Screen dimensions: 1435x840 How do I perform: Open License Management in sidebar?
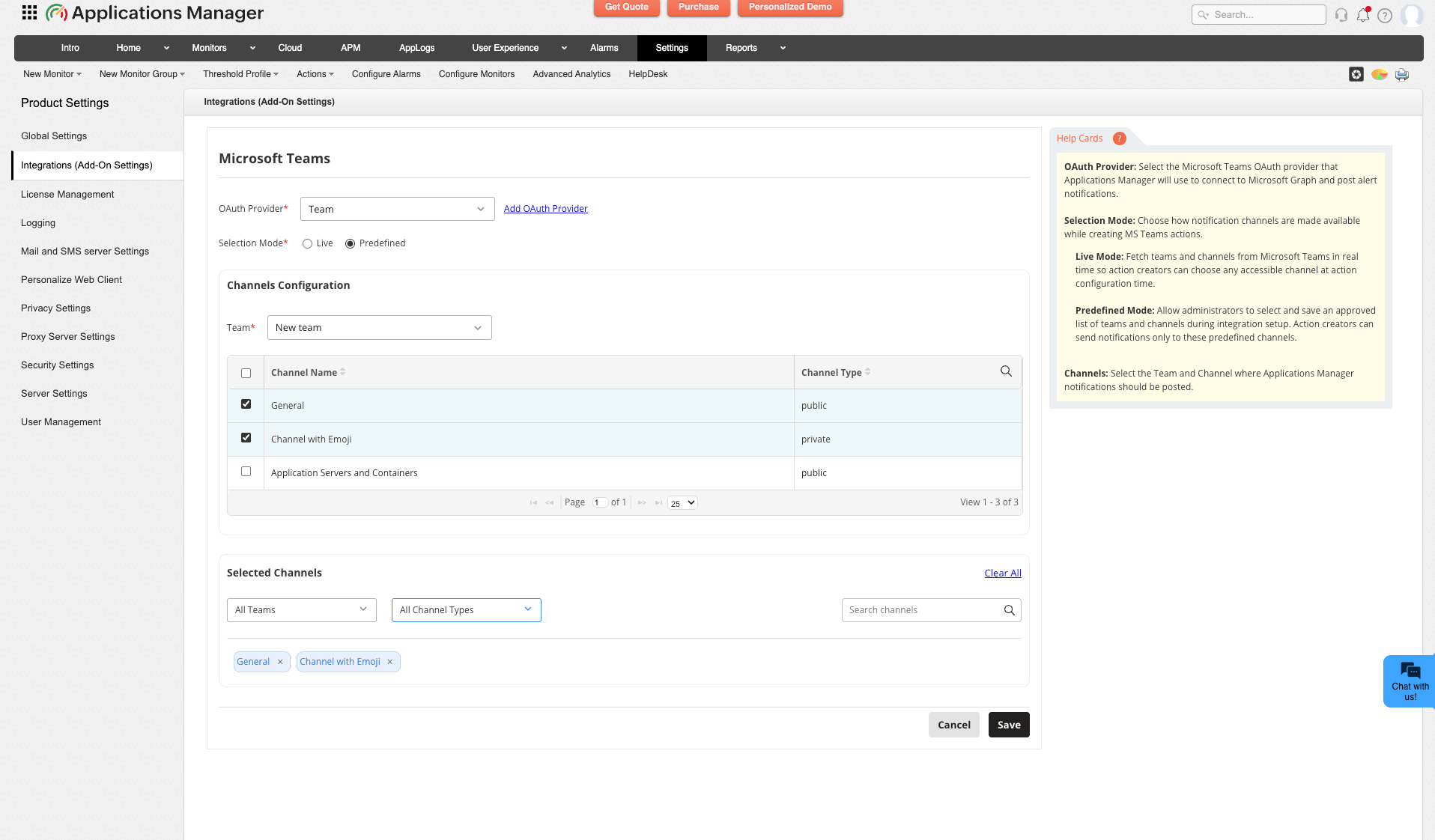coord(67,195)
